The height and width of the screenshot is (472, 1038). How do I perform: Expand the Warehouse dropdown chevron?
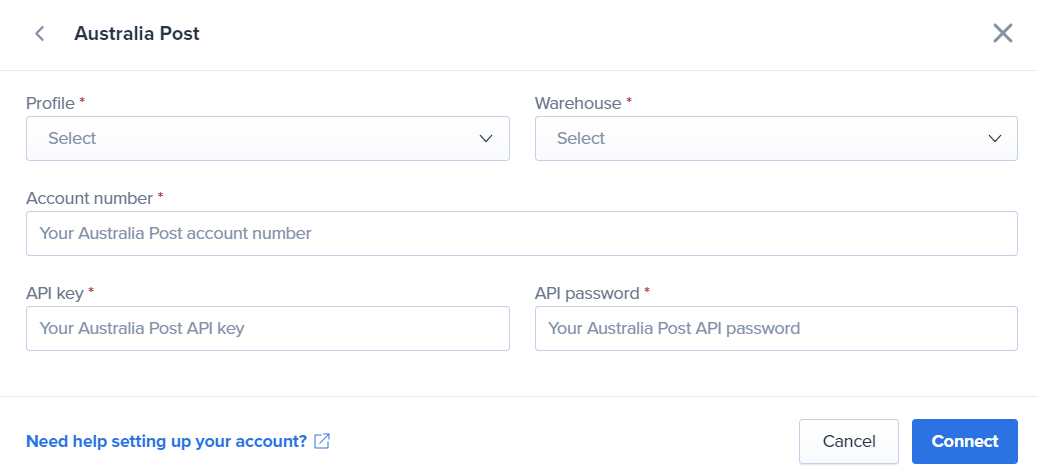point(994,138)
